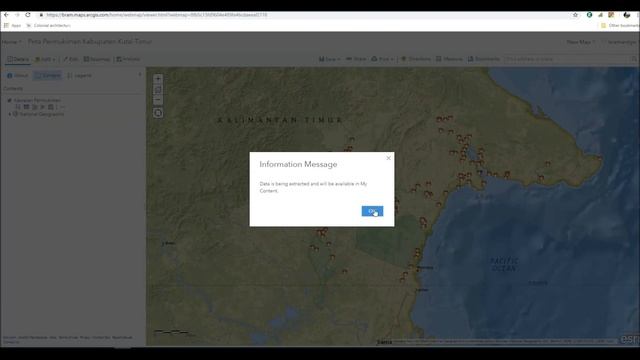Show legend for Kawasan Permukiman layer
This screenshot has width=640, height=360.
(18, 107)
